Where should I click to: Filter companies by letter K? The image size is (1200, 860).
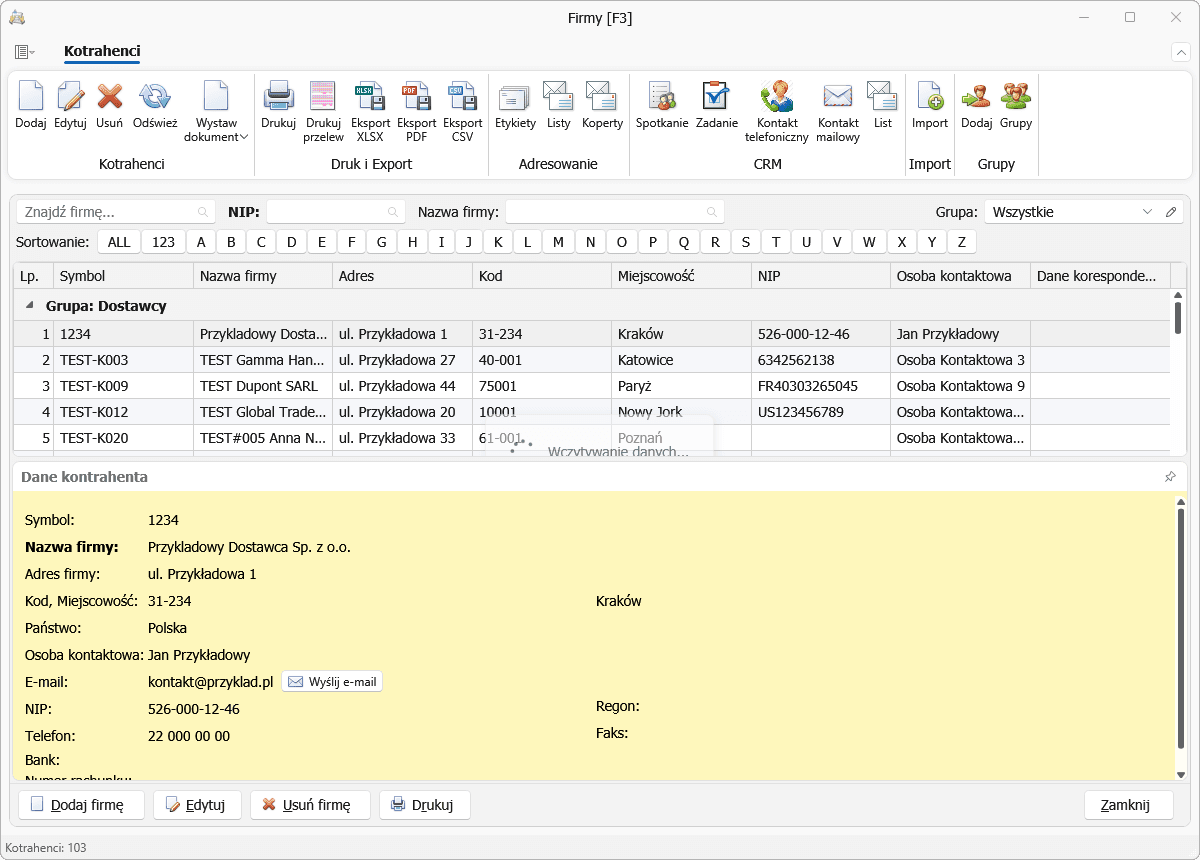pos(498,242)
